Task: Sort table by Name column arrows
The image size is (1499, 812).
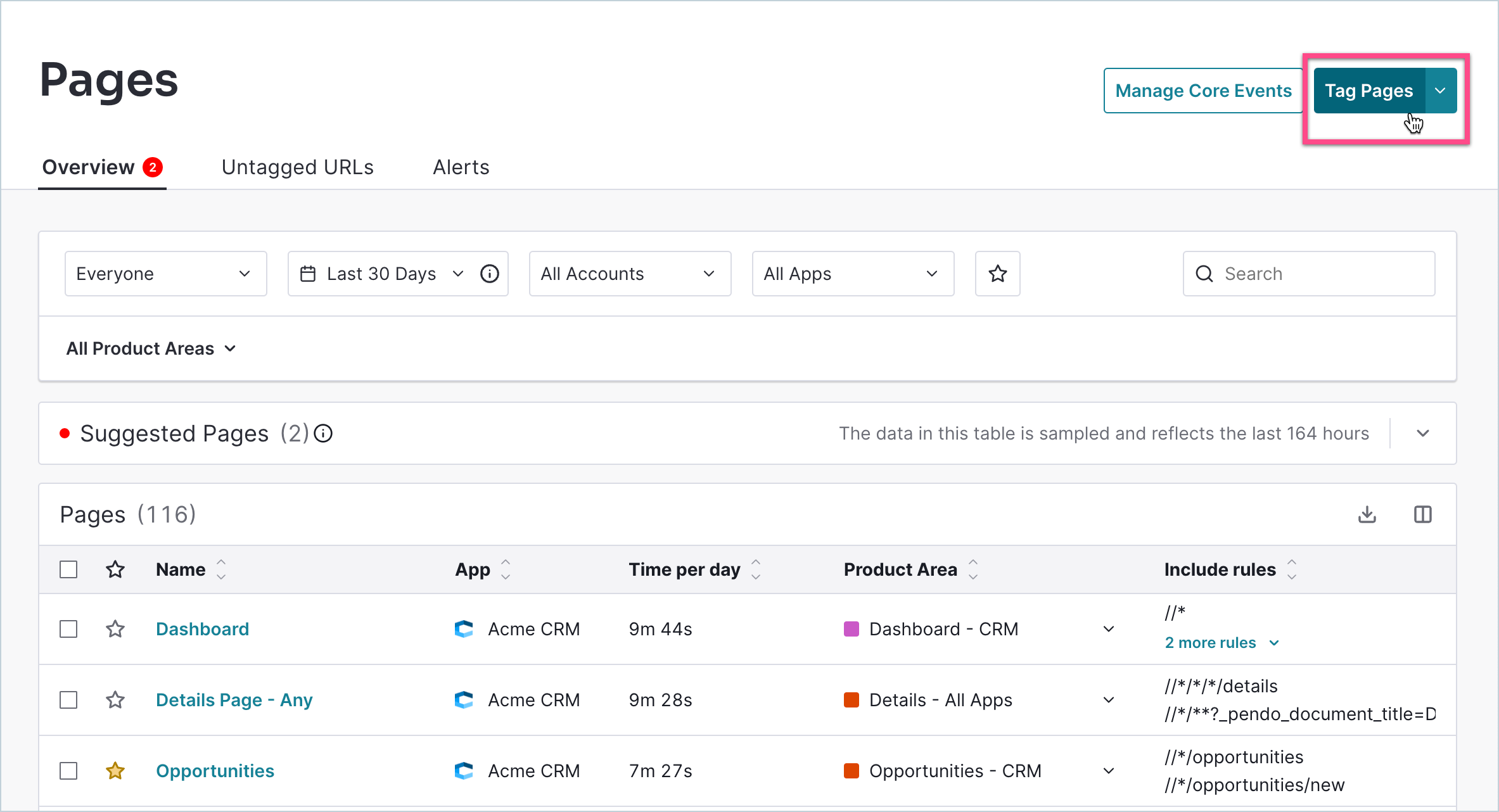Action: (x=221, y=569)
